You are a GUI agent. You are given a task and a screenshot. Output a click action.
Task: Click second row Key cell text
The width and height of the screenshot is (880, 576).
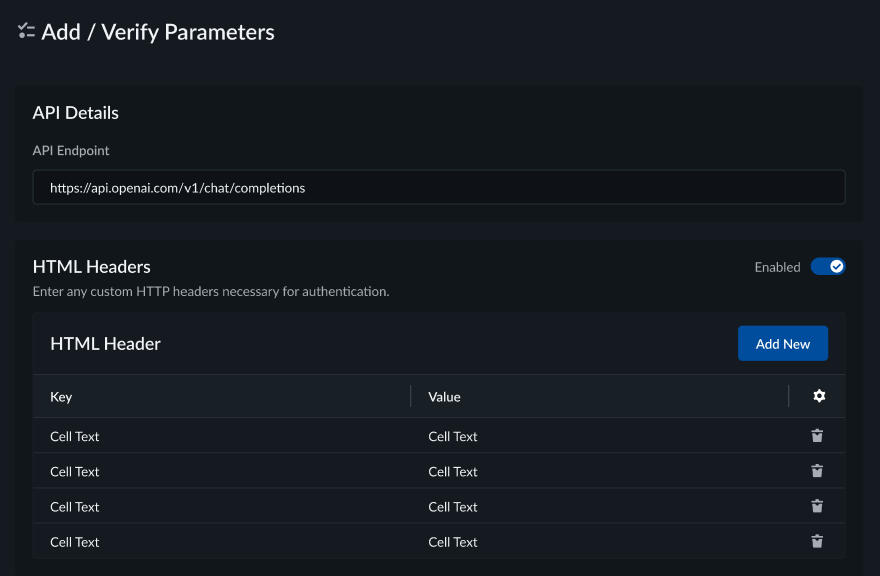point(75,471)
